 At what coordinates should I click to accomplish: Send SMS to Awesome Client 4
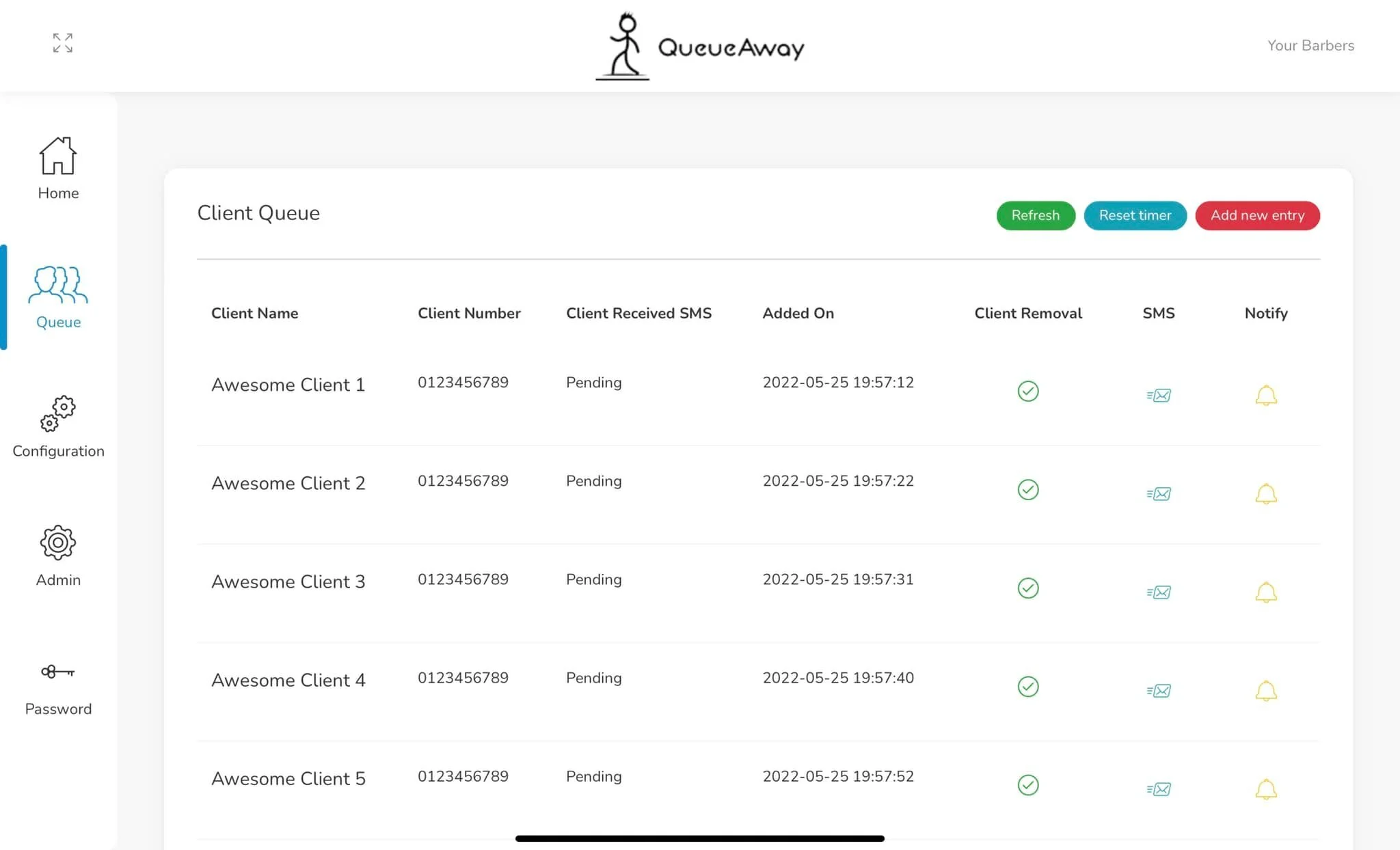click(x=1159, y=691)
